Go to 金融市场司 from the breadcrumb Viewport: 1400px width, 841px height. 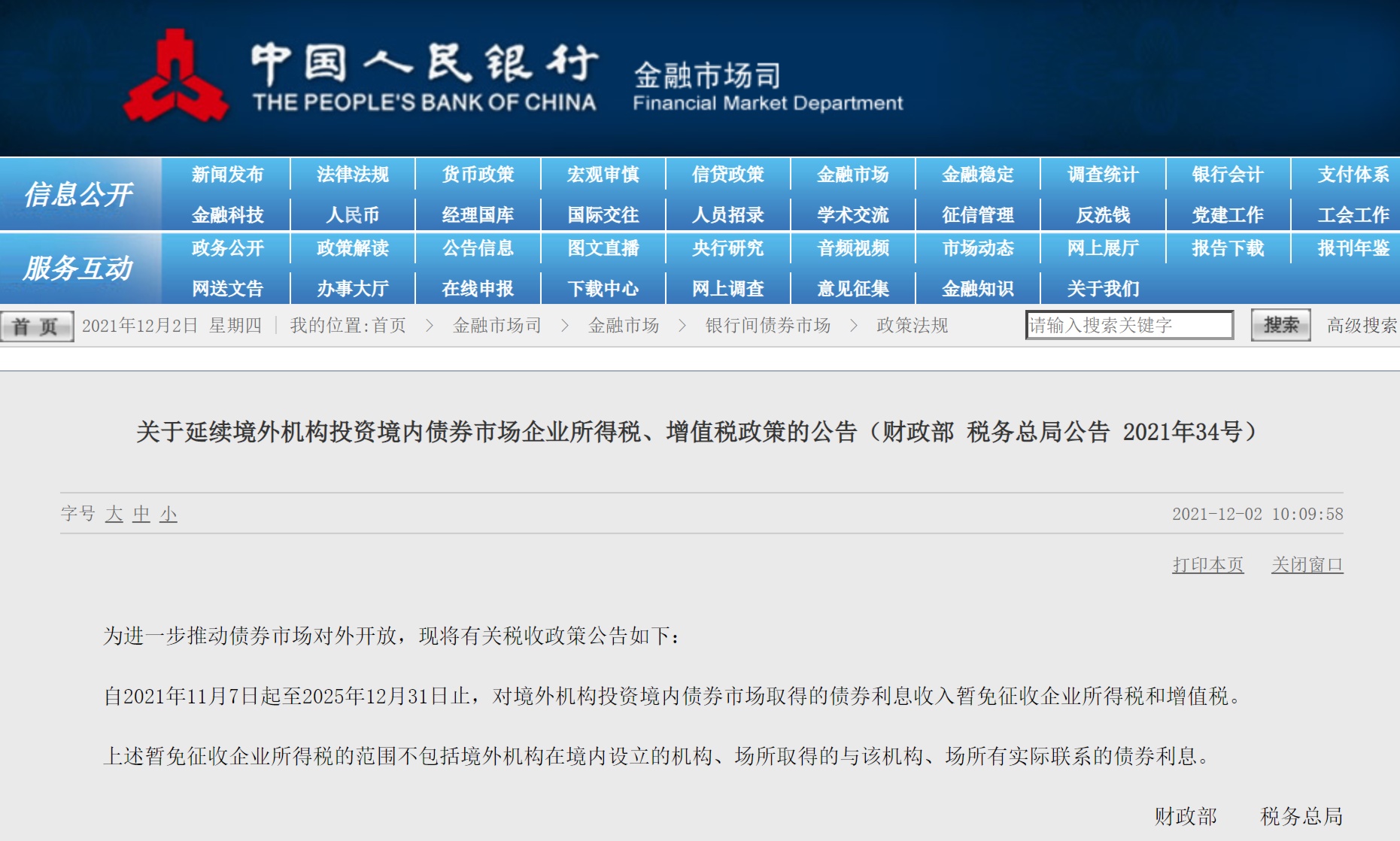pyautogui.click(x=496, y=325)
